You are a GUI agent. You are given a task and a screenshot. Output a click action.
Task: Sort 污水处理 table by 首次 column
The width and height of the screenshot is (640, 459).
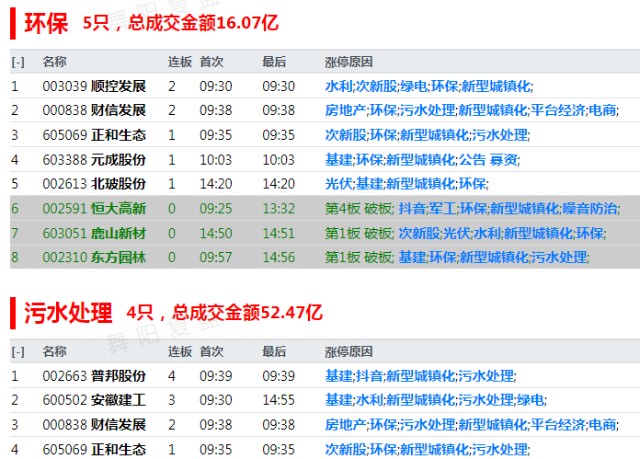pyautogui.click(x=211, y=352)
